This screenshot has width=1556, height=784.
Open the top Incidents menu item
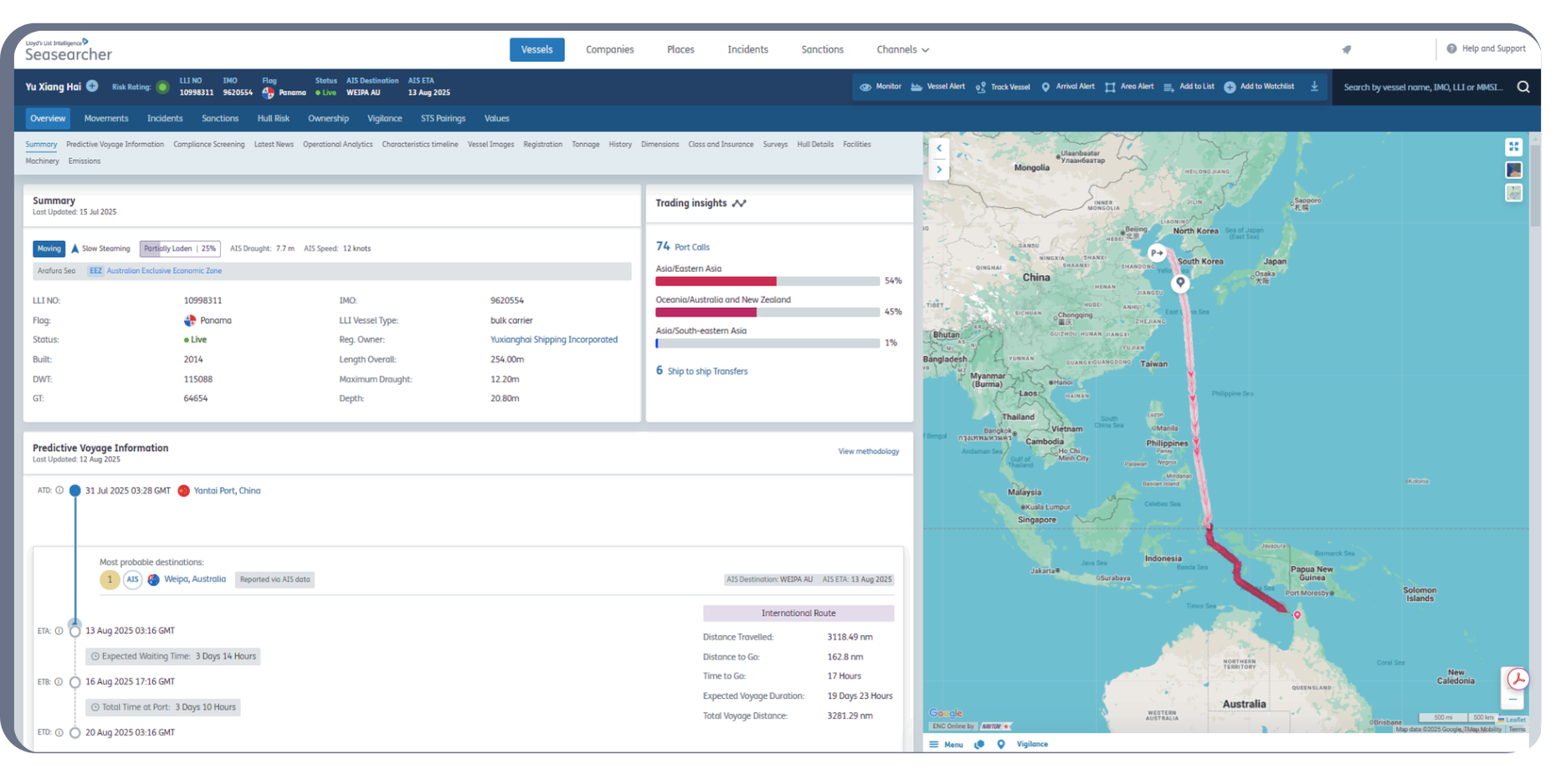click(x=747, y=49)
